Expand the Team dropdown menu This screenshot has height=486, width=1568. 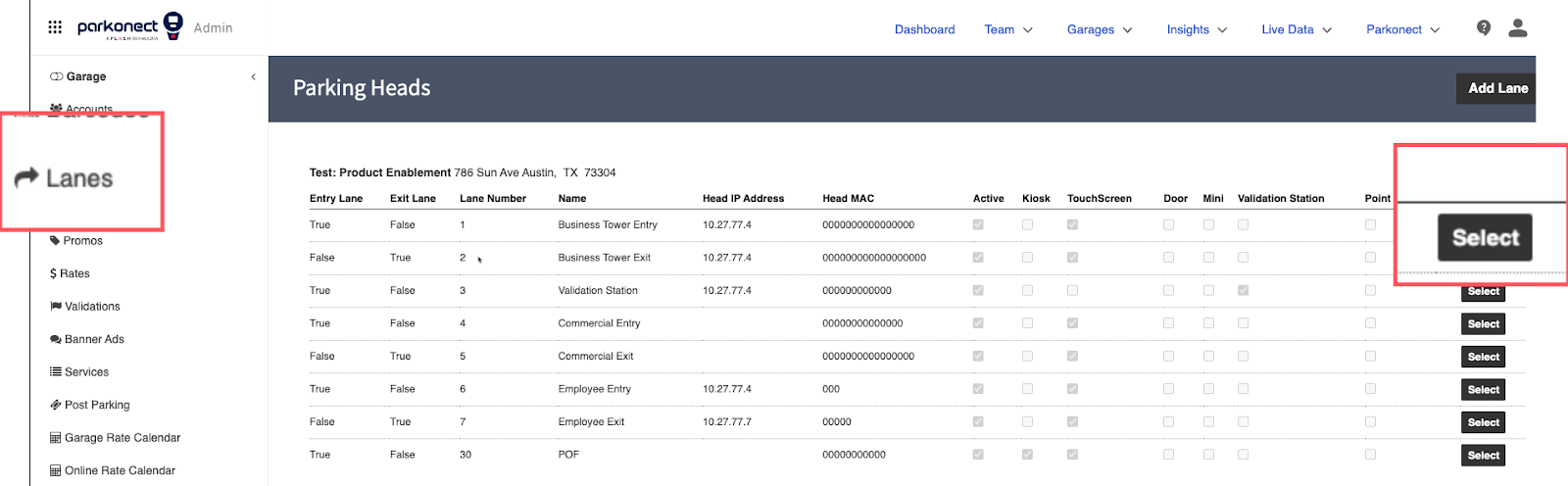point(1008,29)
